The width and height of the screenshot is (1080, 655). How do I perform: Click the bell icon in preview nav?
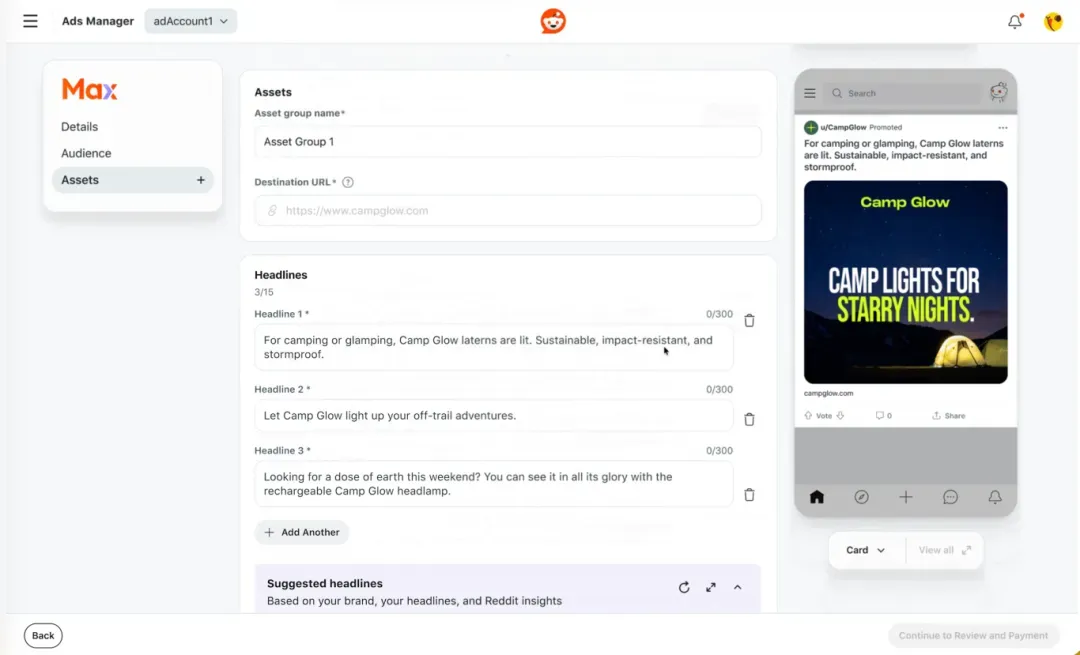(x=995, y=497)
